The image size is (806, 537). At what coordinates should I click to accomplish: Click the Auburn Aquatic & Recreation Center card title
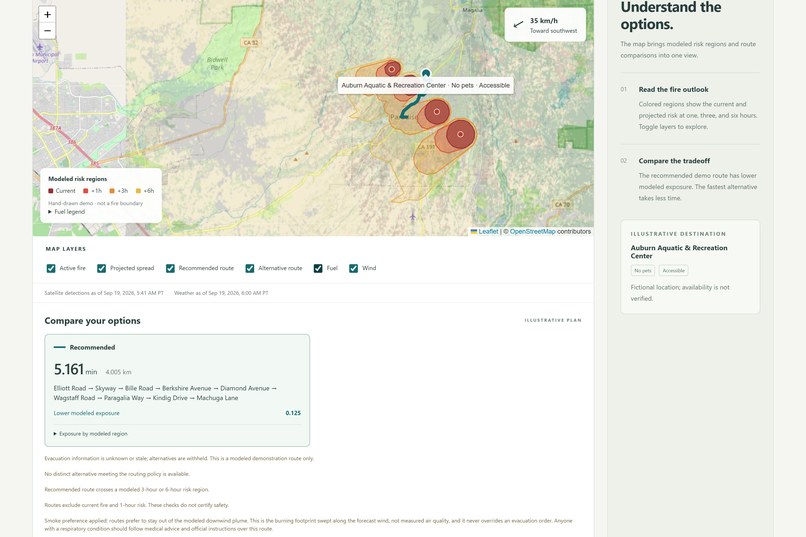(679, 252)
